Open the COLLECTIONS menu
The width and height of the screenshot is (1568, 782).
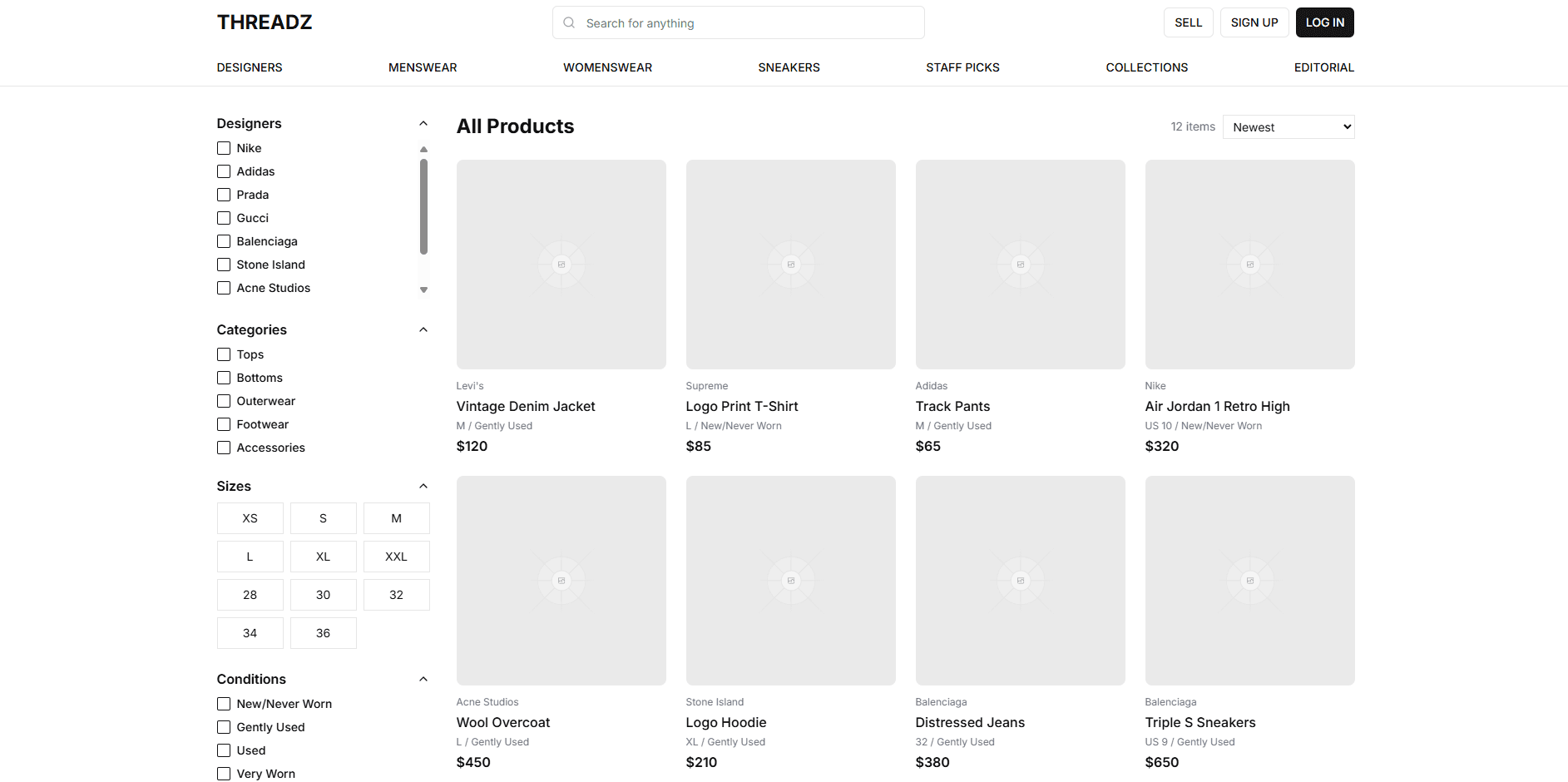click(x=1146, y=67)
